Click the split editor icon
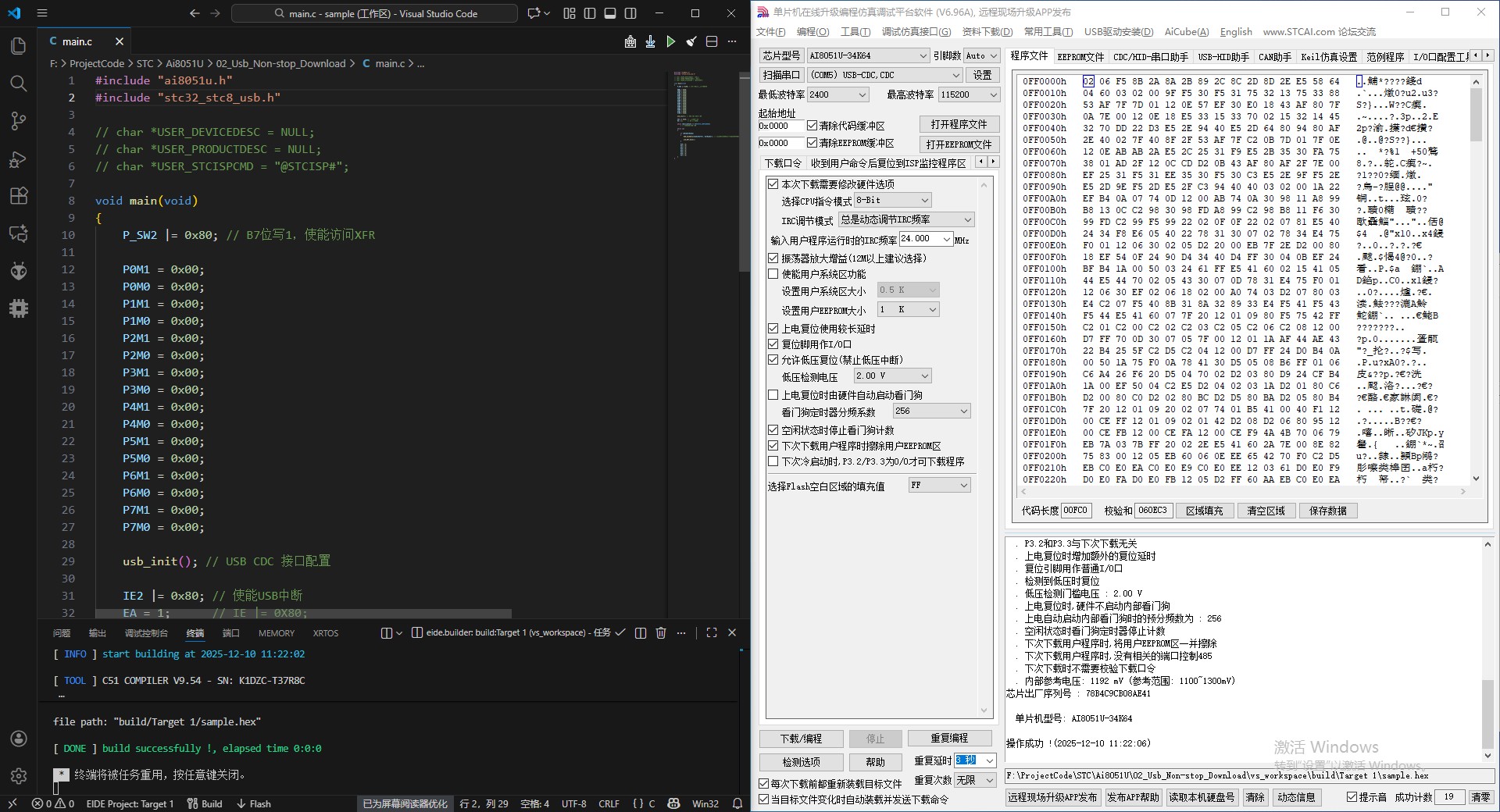 point(711,41)
